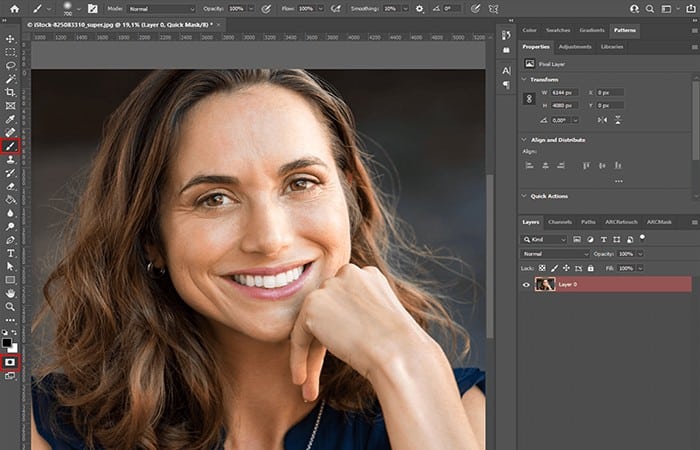Select the Brush tool in toolbar

tap(10, 146)
